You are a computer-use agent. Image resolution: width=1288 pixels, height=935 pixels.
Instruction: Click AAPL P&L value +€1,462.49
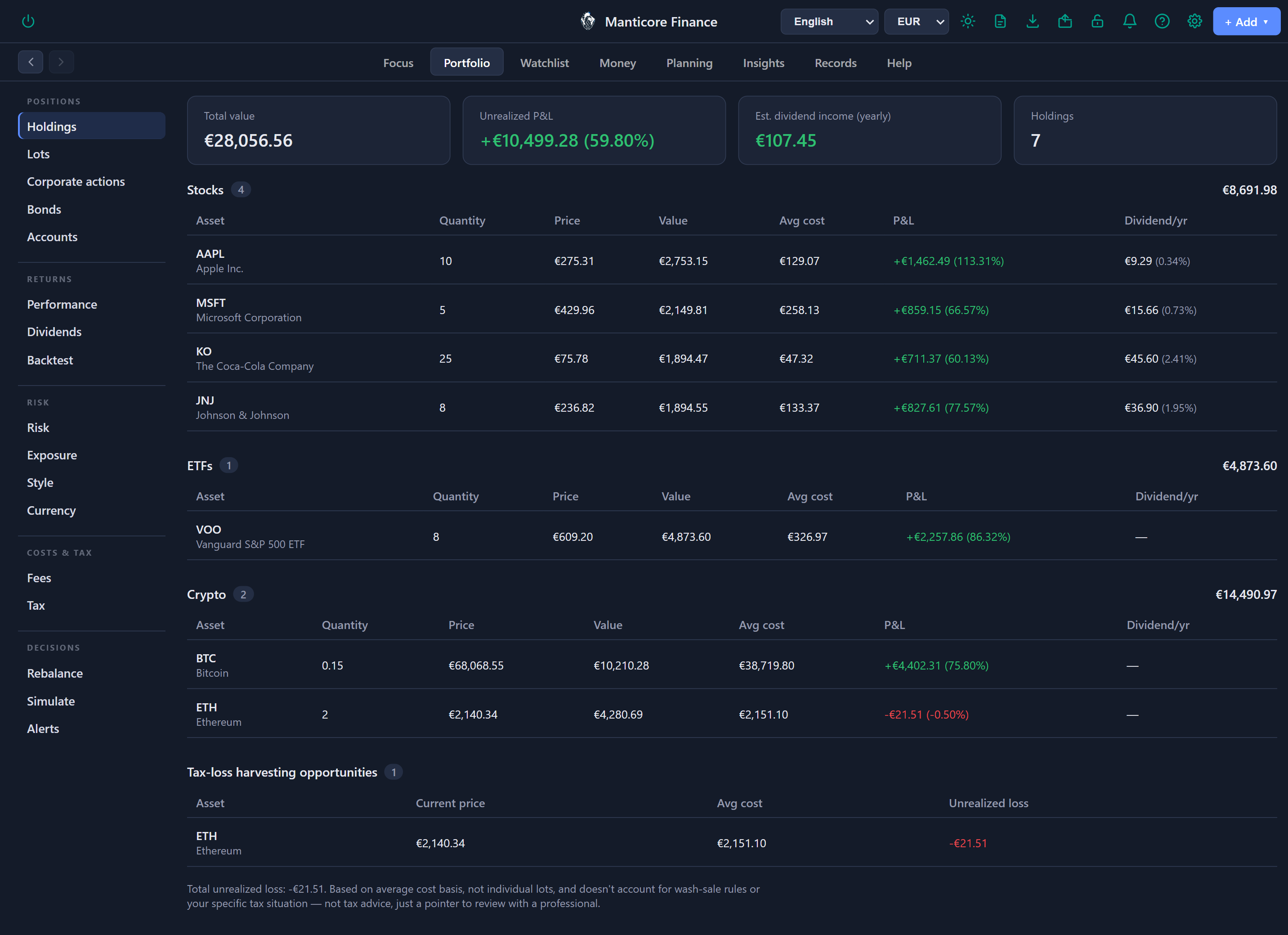(x=948, y=261)
